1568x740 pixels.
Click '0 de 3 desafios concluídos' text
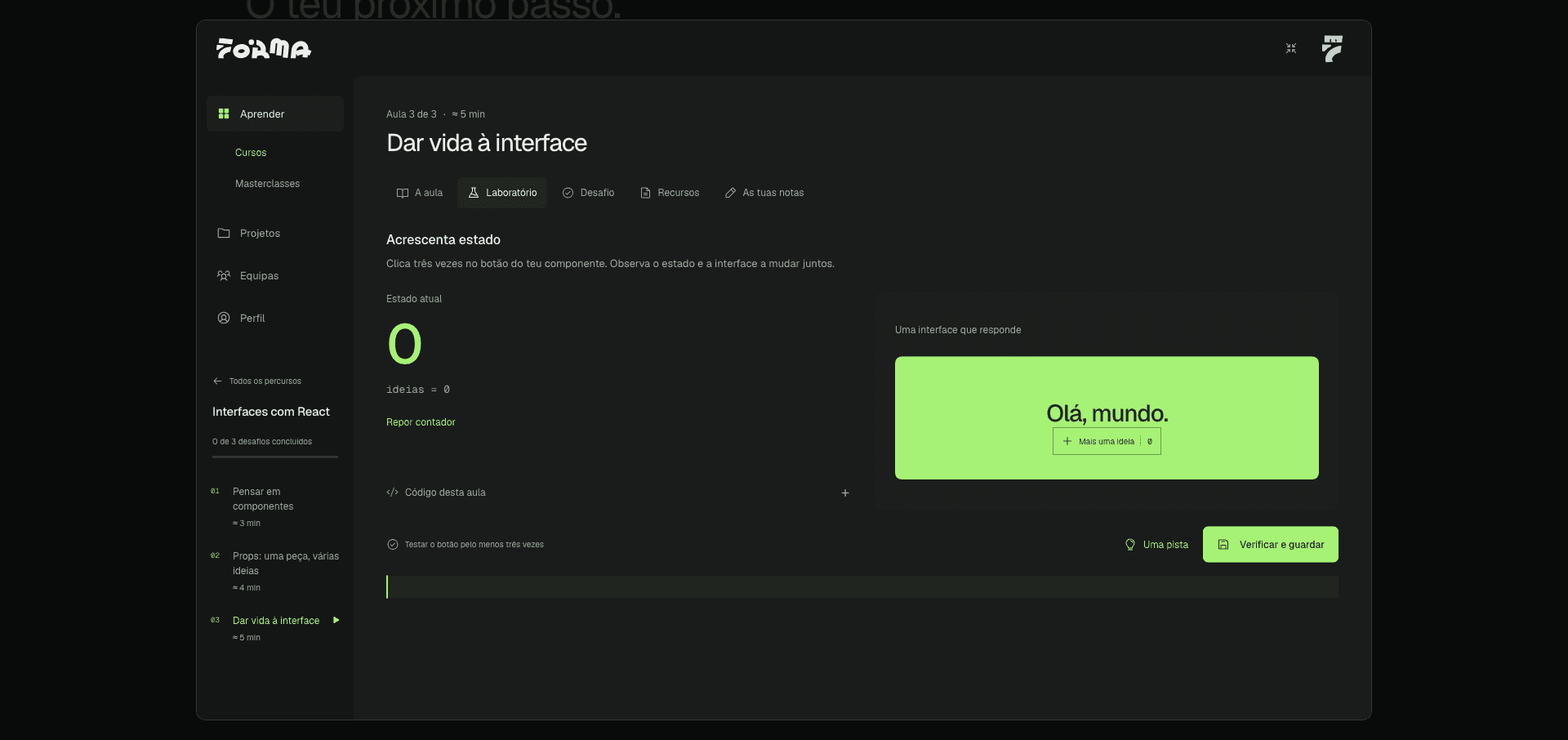tap(262, 442)
